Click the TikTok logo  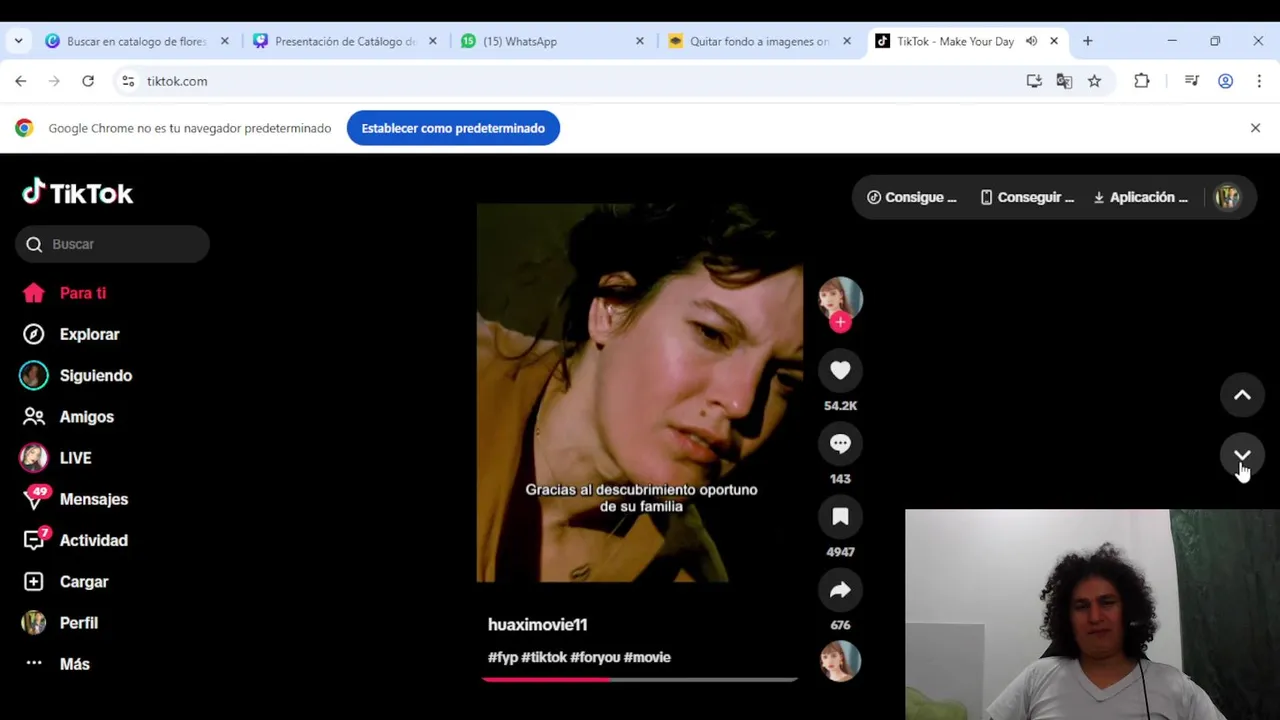coord(78,192)
